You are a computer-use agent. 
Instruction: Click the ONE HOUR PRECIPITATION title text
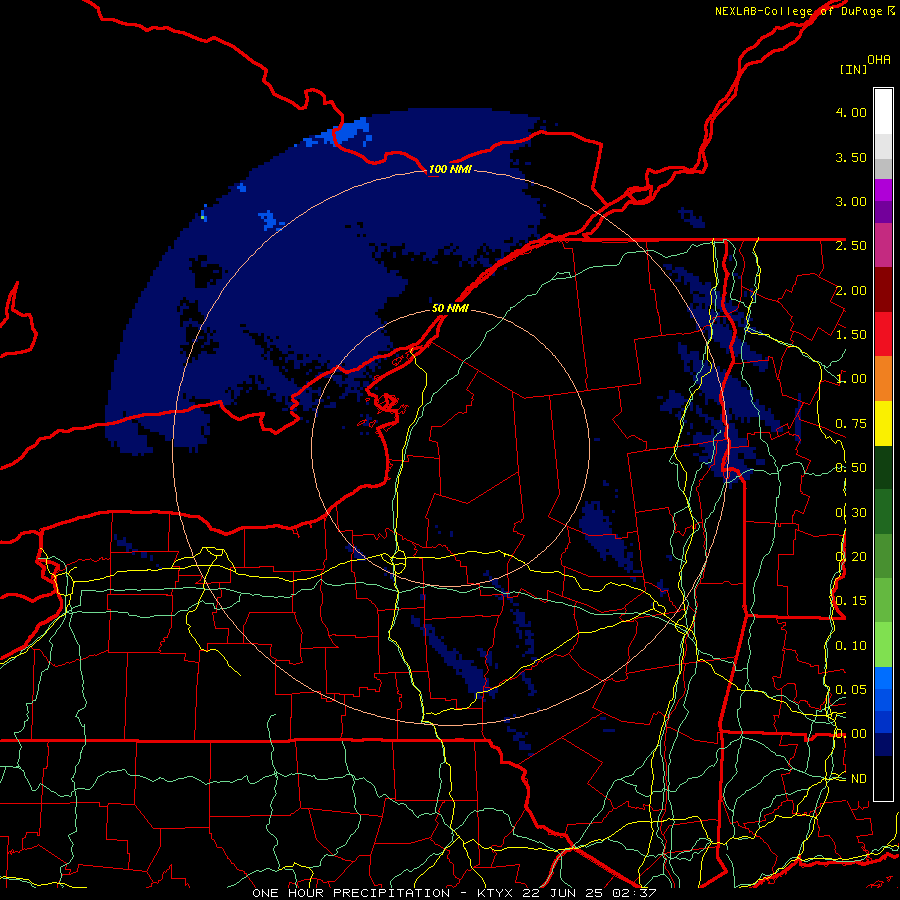(351, 893)
